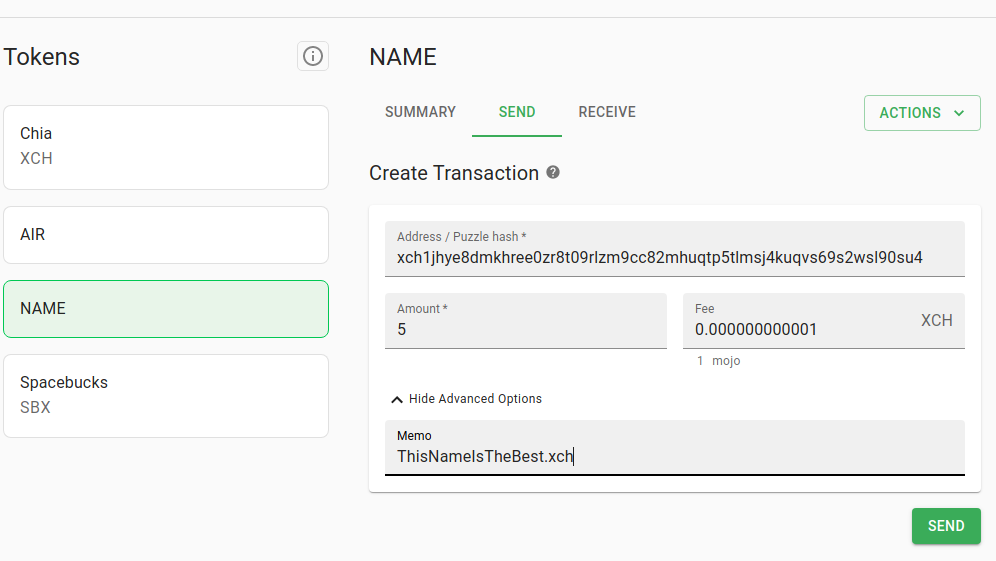Focus the Address / Puzzle hash field
Image resolution: width=996 pixels, height=561 pixels.
675,249
